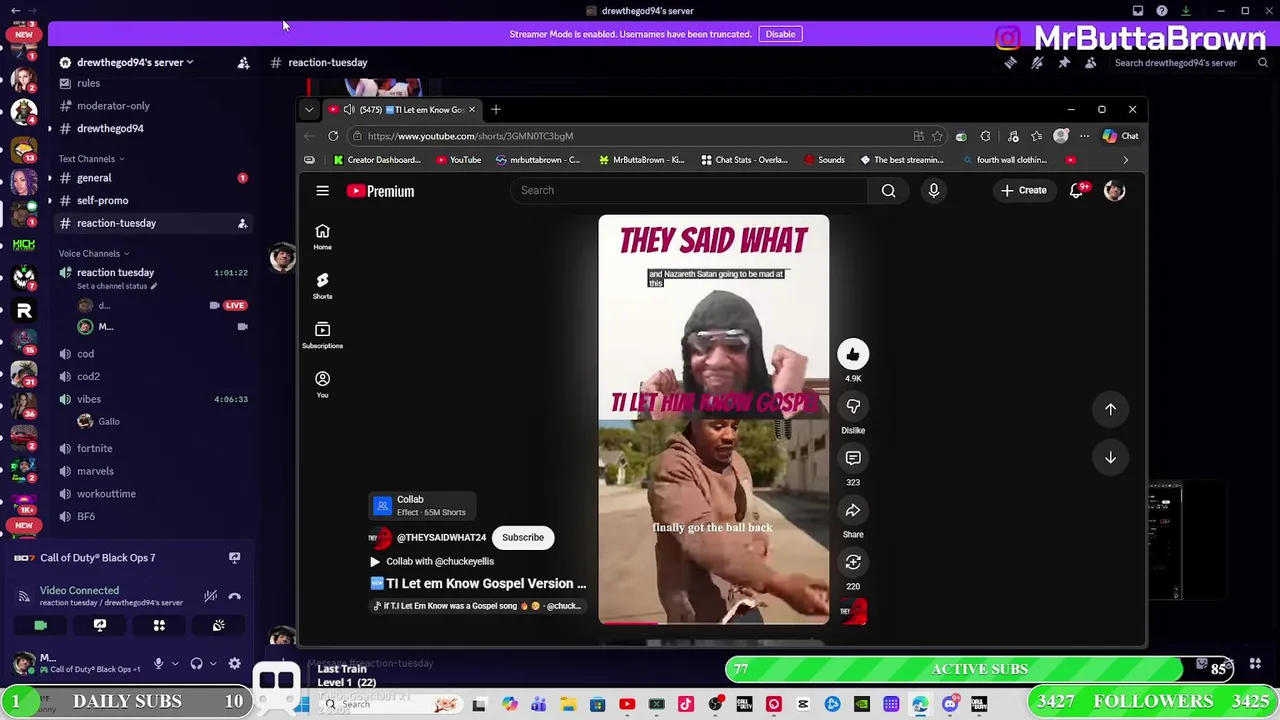Toggle Discord screen share button
1280x720 pixels.
(100, 625)
